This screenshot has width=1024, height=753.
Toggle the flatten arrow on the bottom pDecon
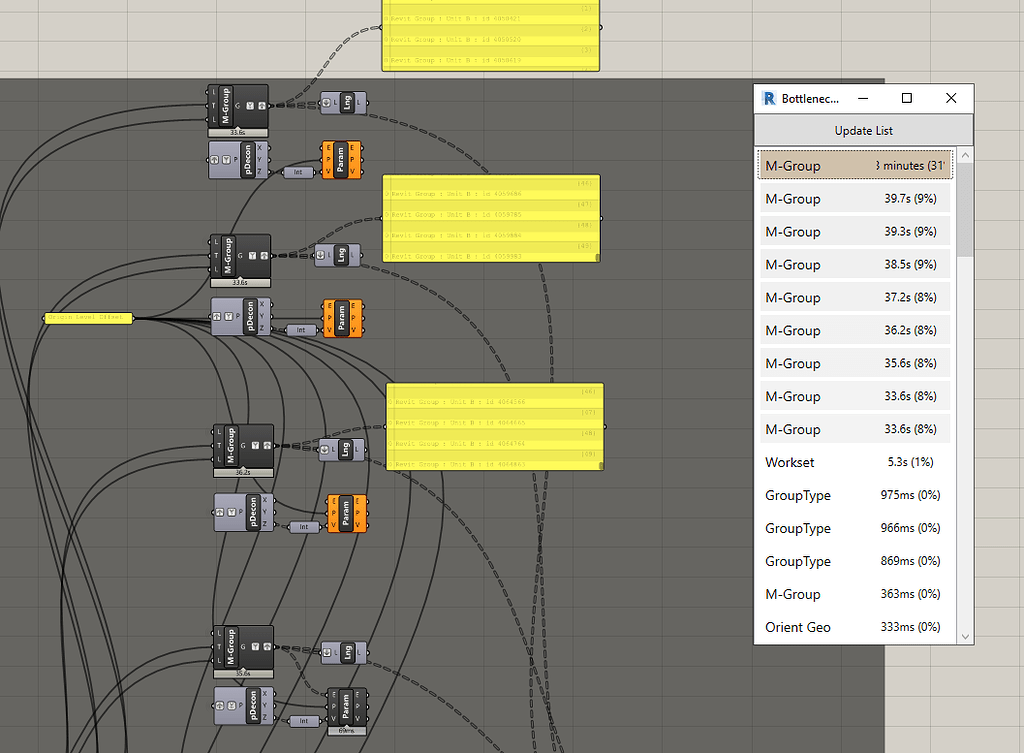pos(219,706)
